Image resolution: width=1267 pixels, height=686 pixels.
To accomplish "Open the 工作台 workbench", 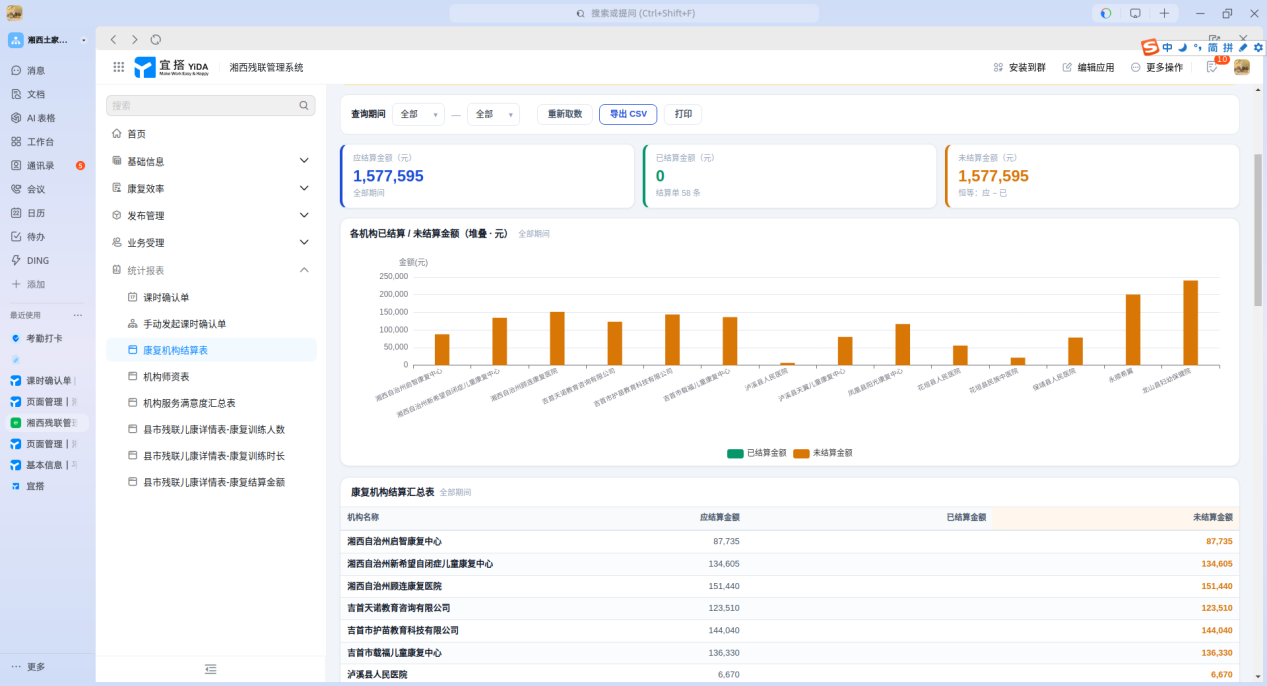I will [x=32, y=142].
